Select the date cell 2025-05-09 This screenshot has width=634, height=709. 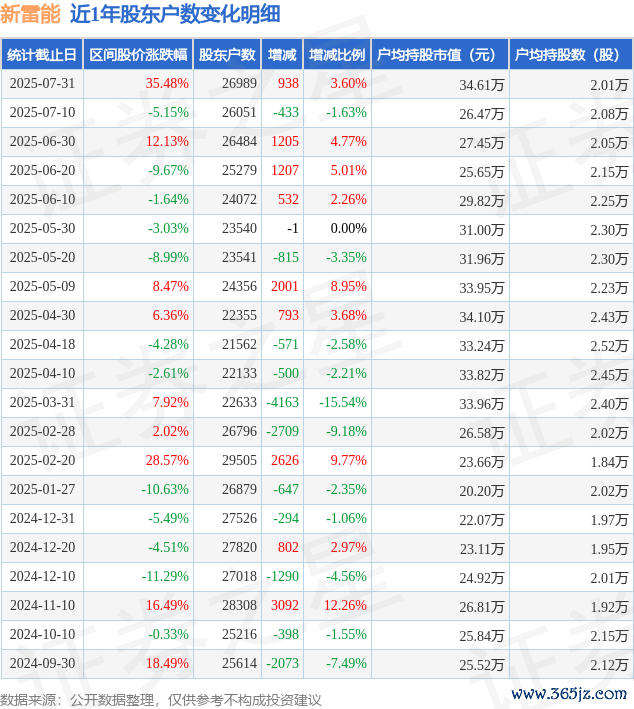click(43, 286)
